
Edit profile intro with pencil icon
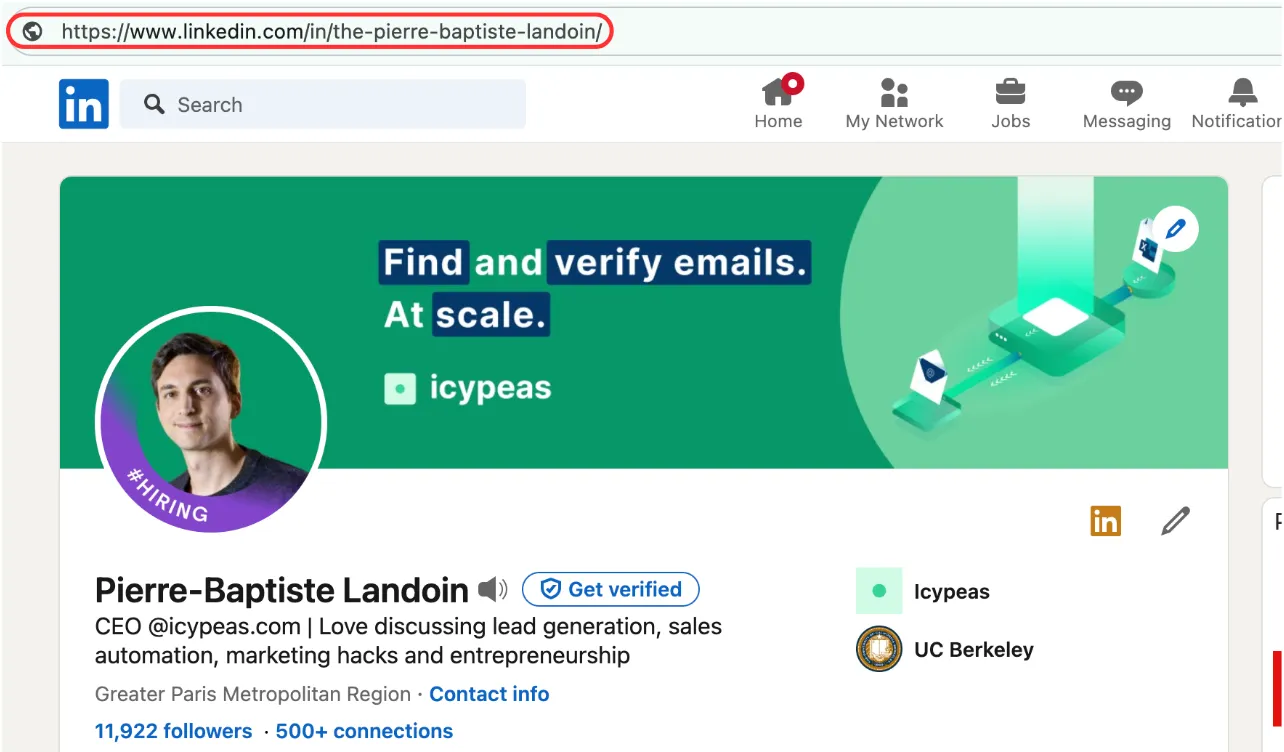pyautogui.click(x=1176, y=521)
